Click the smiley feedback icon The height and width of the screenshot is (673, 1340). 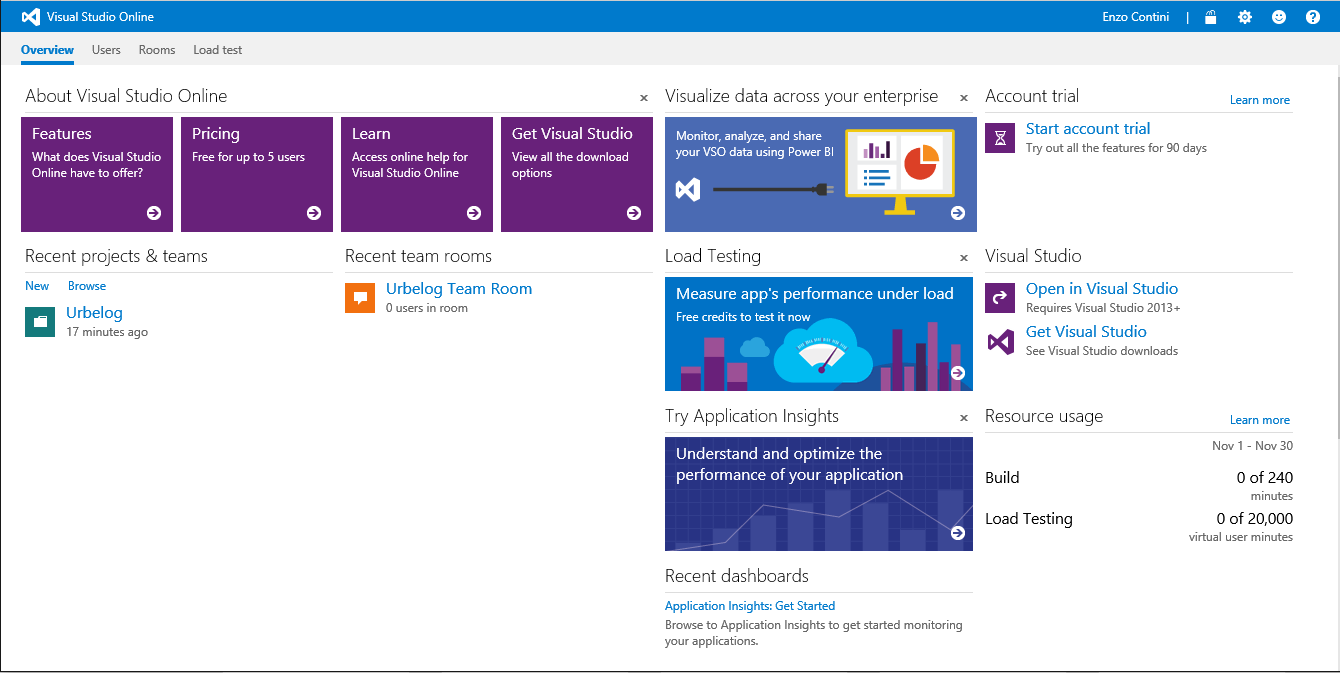click(x=1279, y=17)
